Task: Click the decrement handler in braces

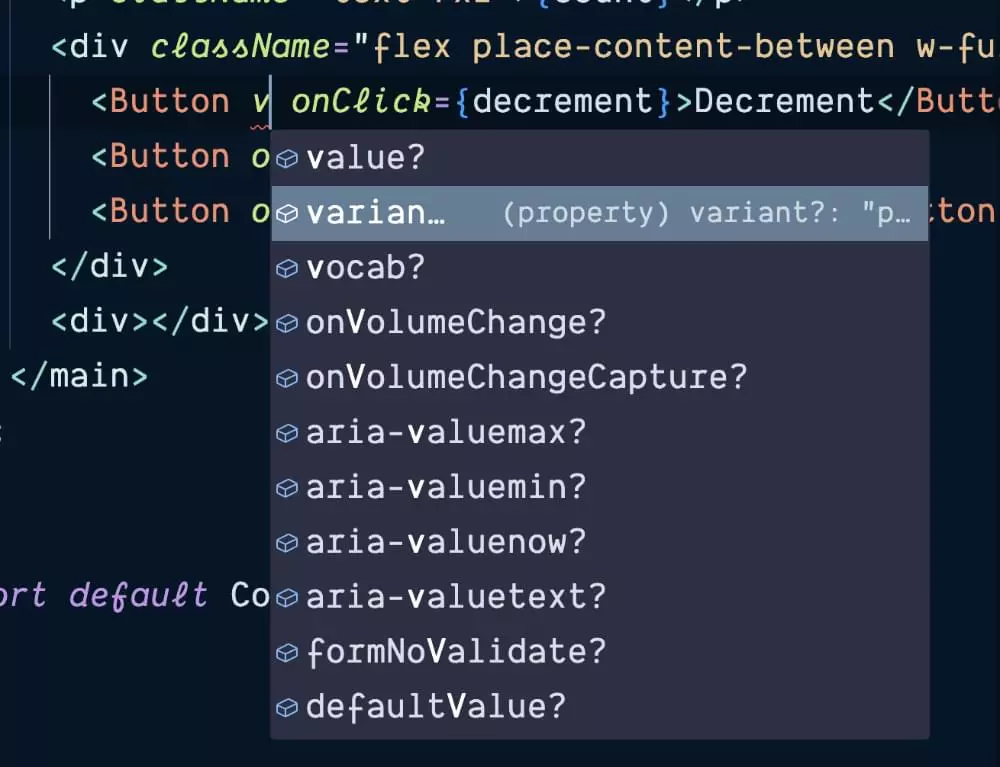Action: pyautogui.click(x=562, y=101)
